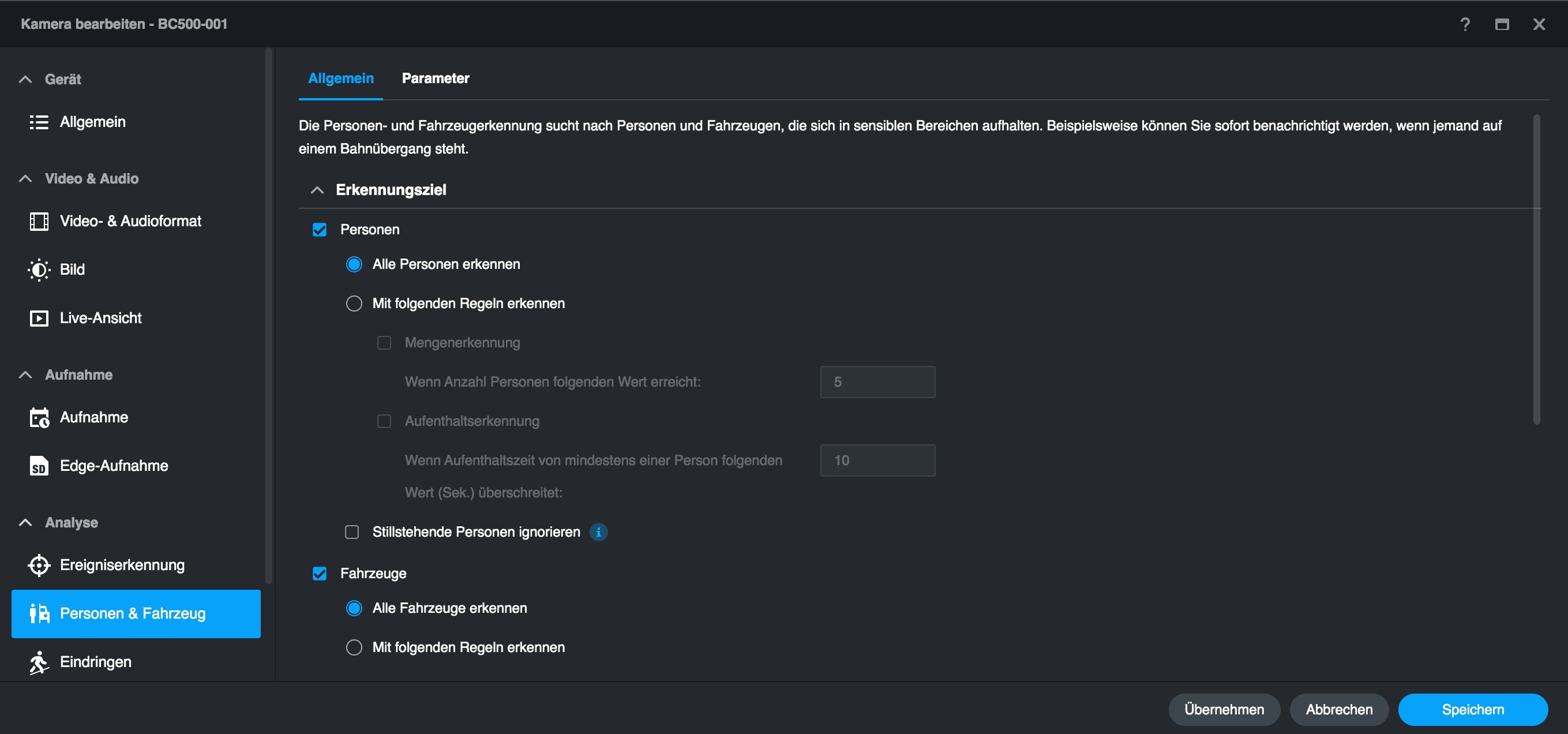Select the Eindringen running person icon
This screenshot has height=734, width=1568.
point(39,662)
